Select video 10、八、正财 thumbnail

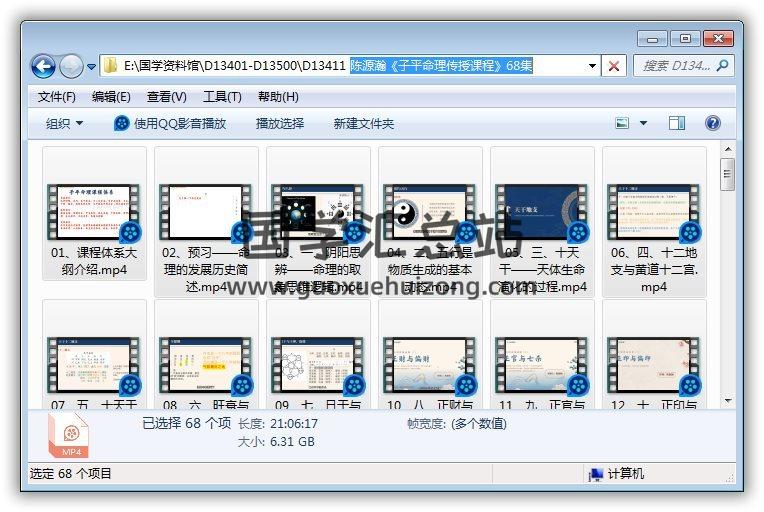point(430,365)
